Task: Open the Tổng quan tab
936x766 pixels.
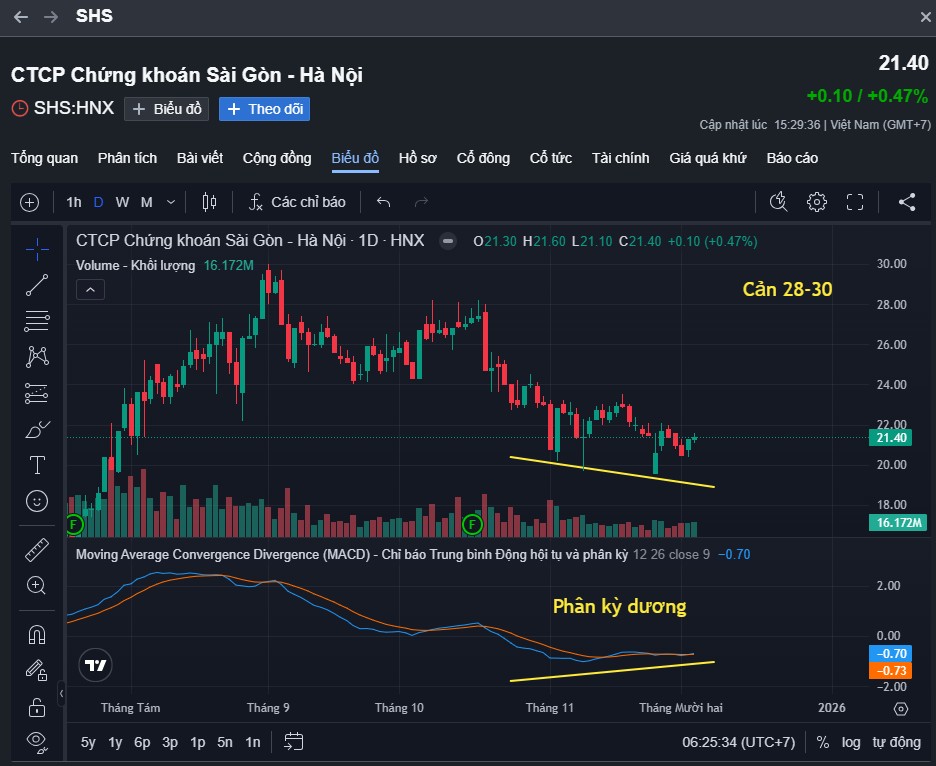Action: click(x=44, y=158)
